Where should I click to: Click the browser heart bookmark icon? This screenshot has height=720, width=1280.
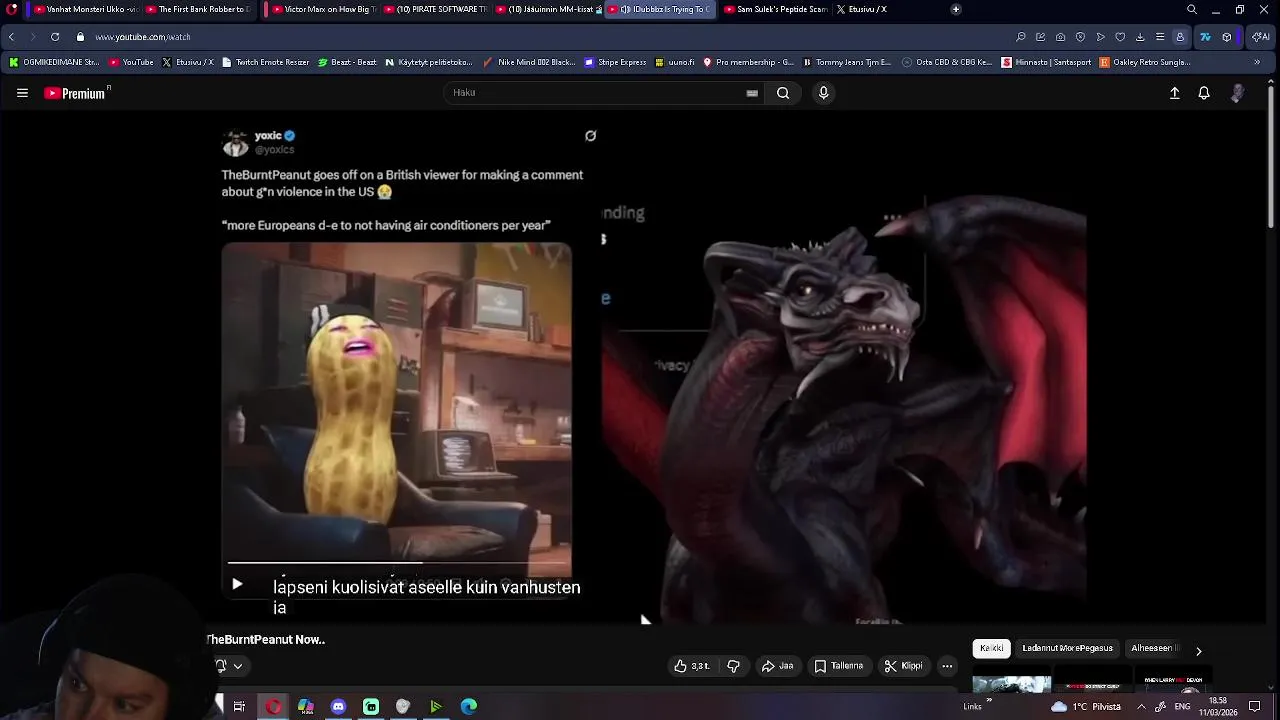tap(1120, 37)
